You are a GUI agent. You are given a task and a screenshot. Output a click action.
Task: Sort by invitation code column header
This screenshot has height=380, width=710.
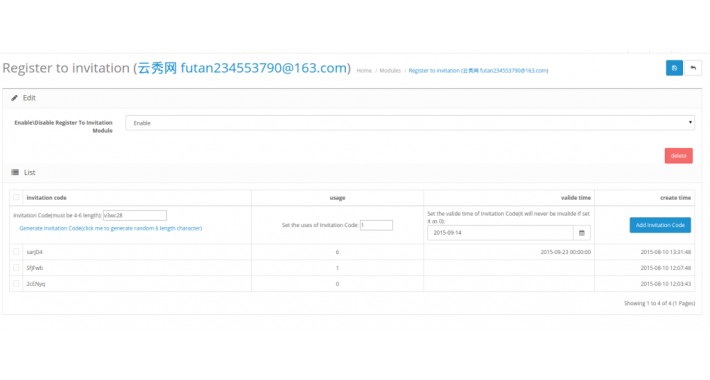[47, 198]
